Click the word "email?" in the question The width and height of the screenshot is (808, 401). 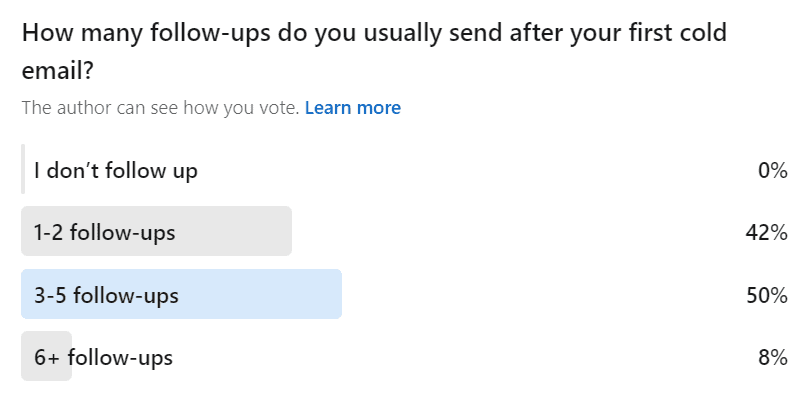pyautogui.click(x=56, y=72)
